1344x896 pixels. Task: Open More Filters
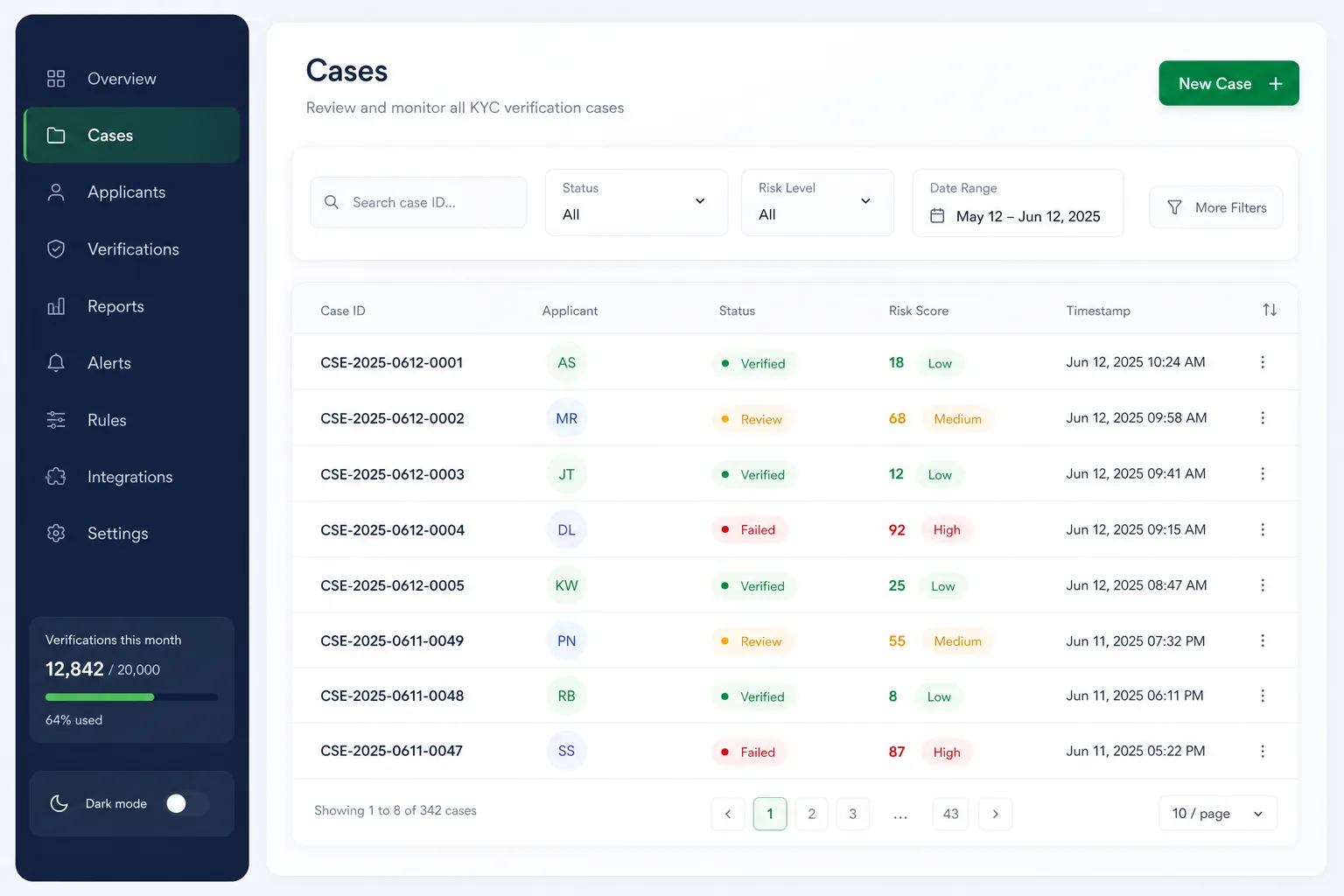coord(1216,207)
